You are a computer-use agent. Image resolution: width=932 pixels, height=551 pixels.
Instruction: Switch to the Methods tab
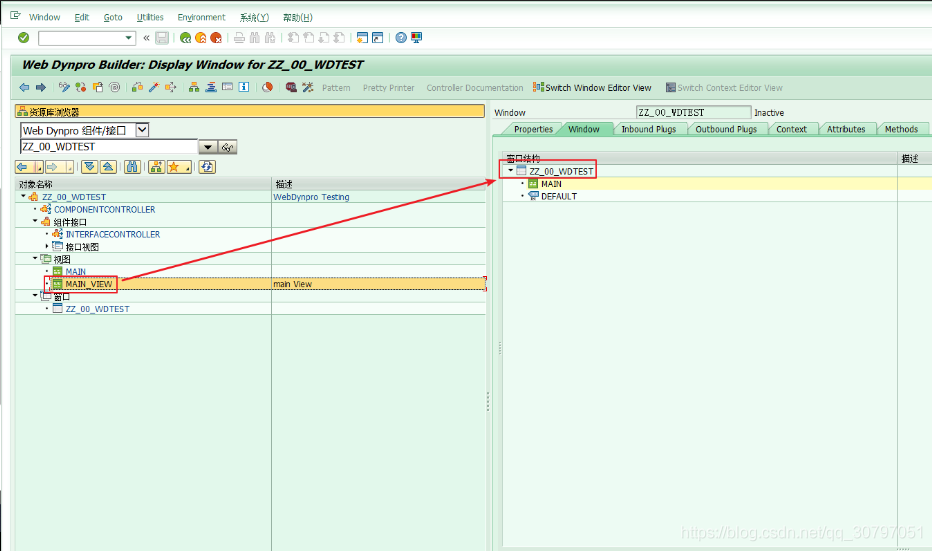tap(901, 129)
